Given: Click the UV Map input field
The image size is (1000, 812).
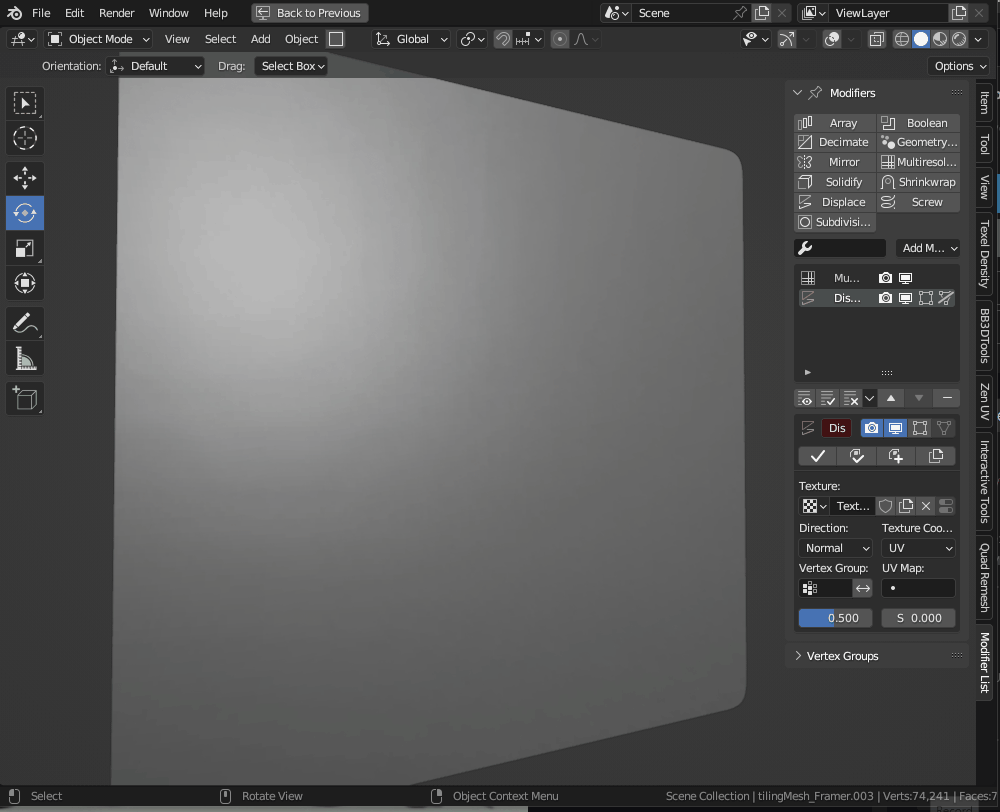Looking at the screenshot, I should point(918,588).
